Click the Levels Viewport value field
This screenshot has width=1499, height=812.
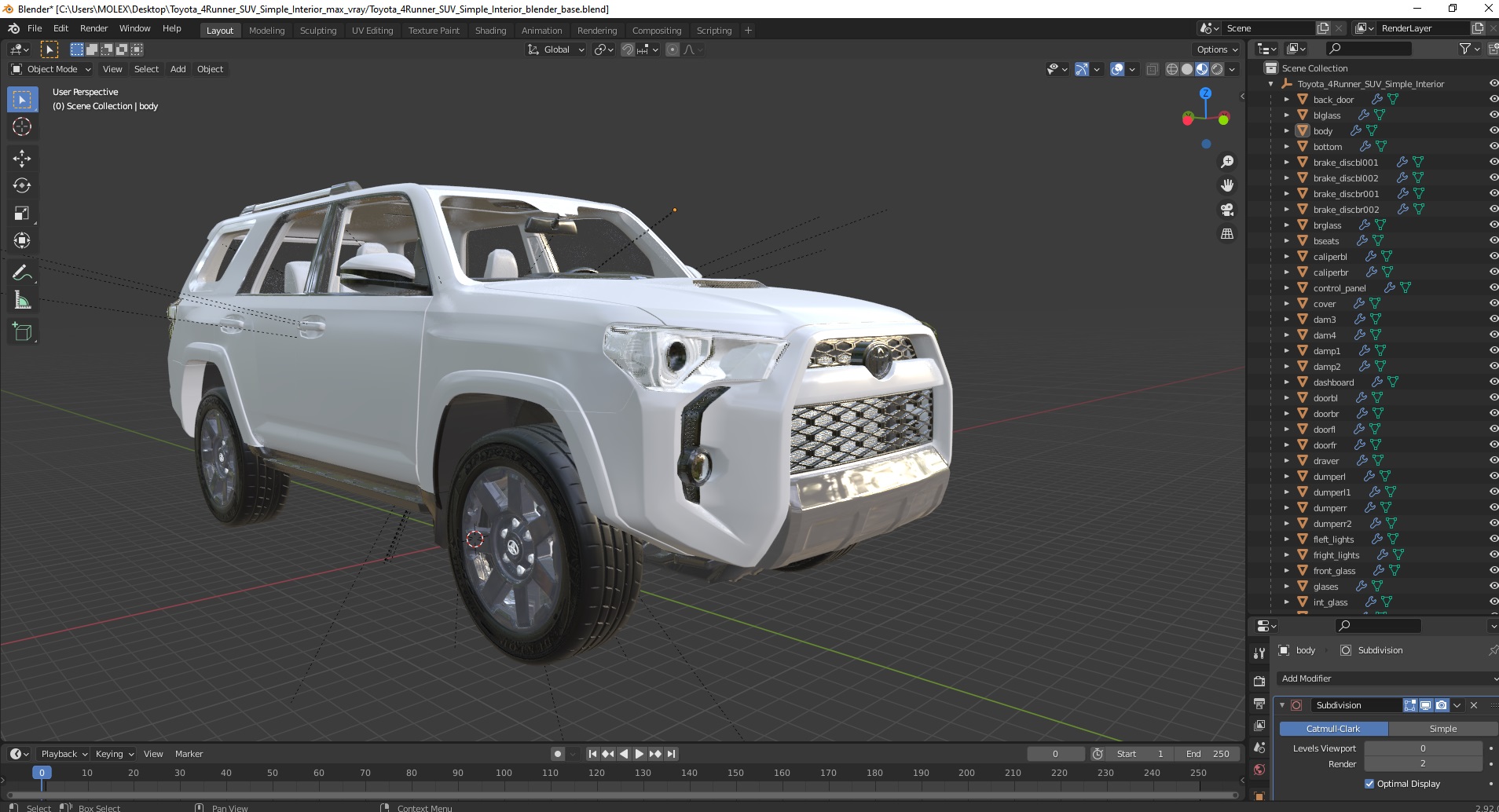[1423, 748]
